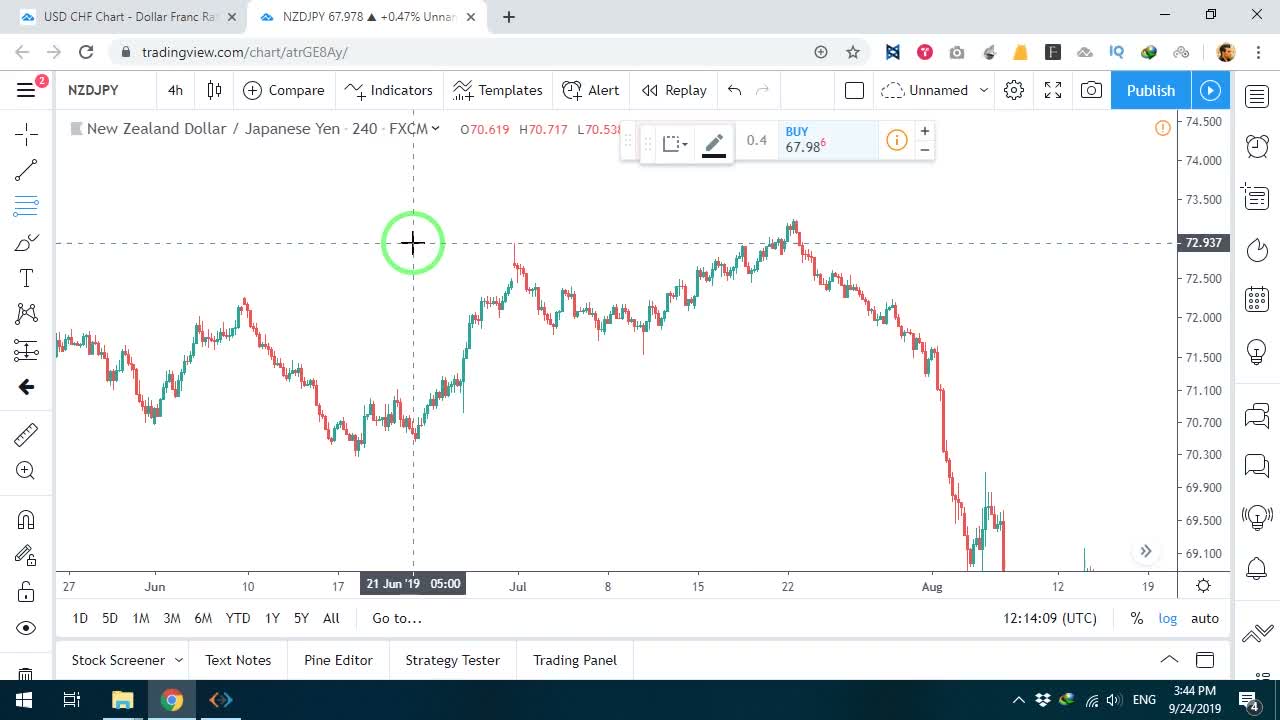This screenshot has width=1280, height=720.
Task: Open the 4h timeframe selector
Action: point(175,90)
